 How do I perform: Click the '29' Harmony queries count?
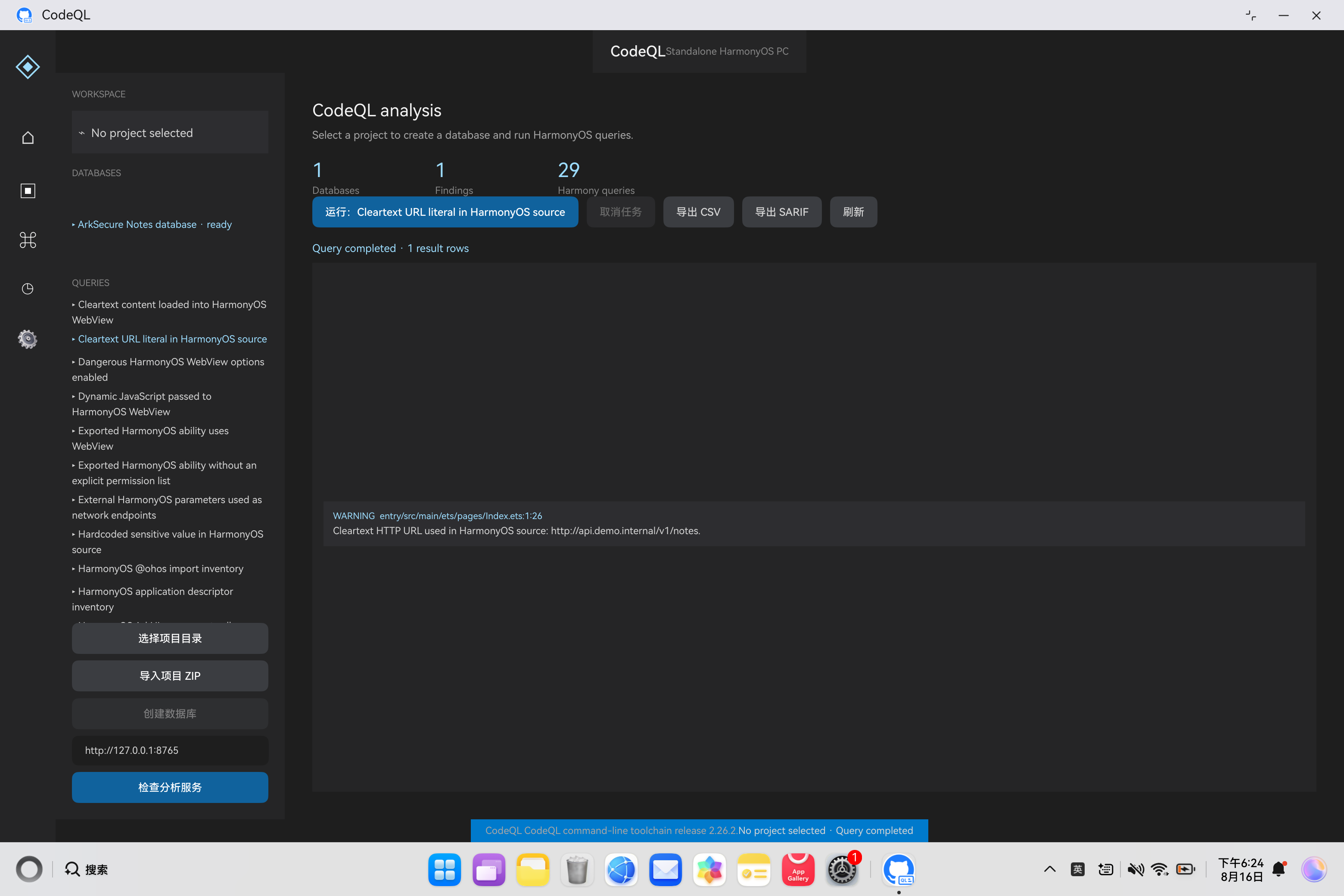click(x=569, y=170)
